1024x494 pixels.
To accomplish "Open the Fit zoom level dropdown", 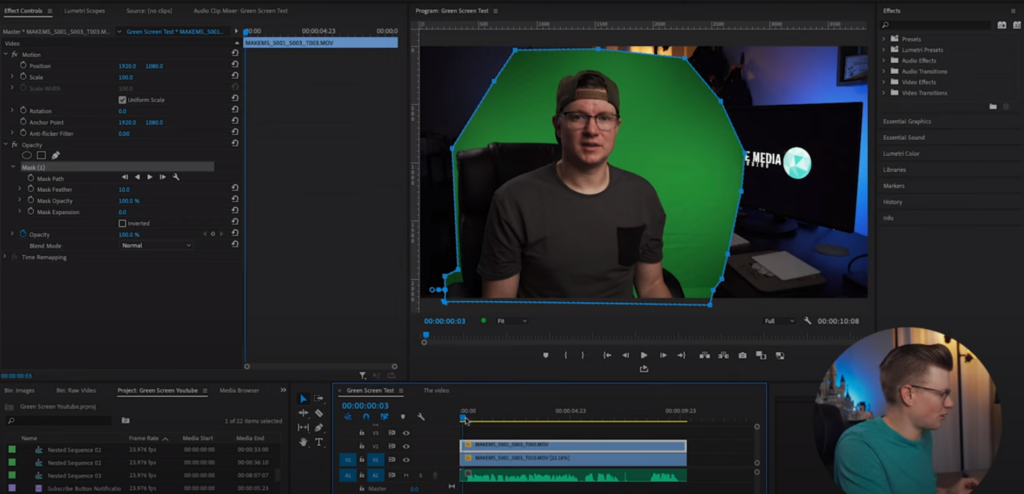I will pyautogui.click(x=514, y=321).
